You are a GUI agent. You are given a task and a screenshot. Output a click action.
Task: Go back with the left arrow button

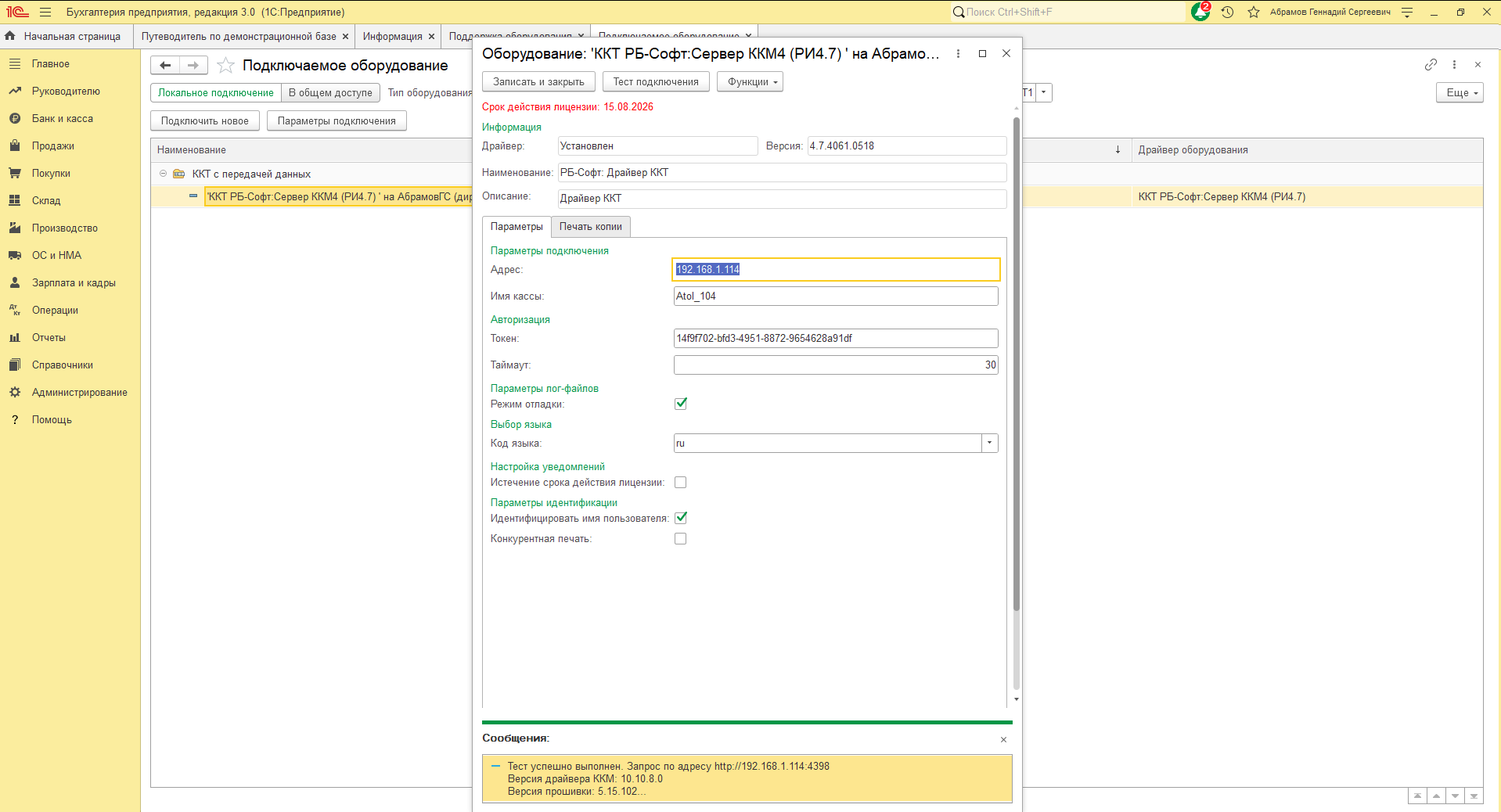point(165,65)
